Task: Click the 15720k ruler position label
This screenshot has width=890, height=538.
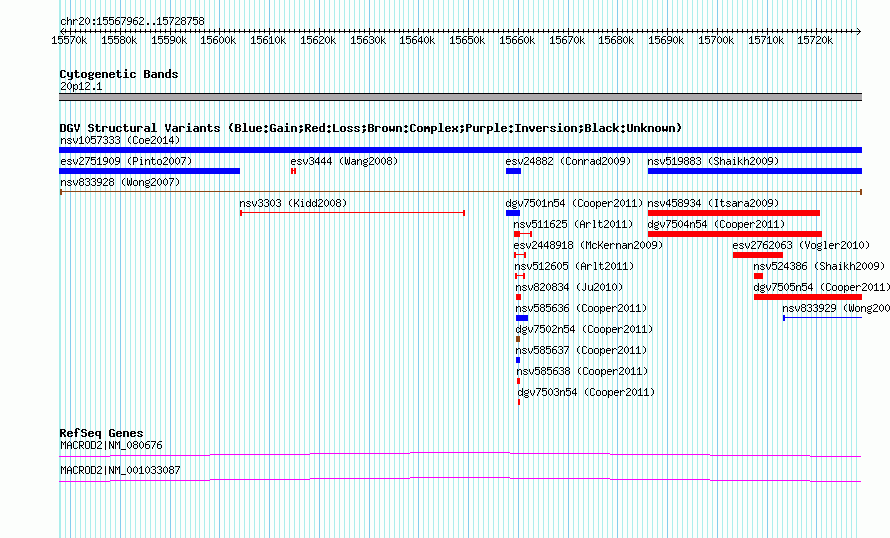Action: coord(815,40)
